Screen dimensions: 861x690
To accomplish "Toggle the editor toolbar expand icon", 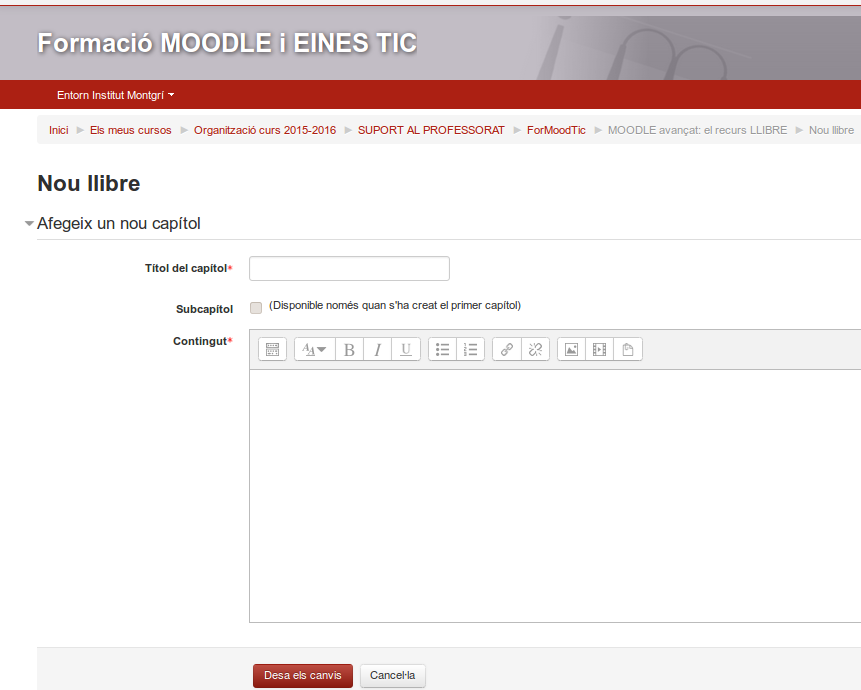I will pyautogui.click(x=272, y=350).
